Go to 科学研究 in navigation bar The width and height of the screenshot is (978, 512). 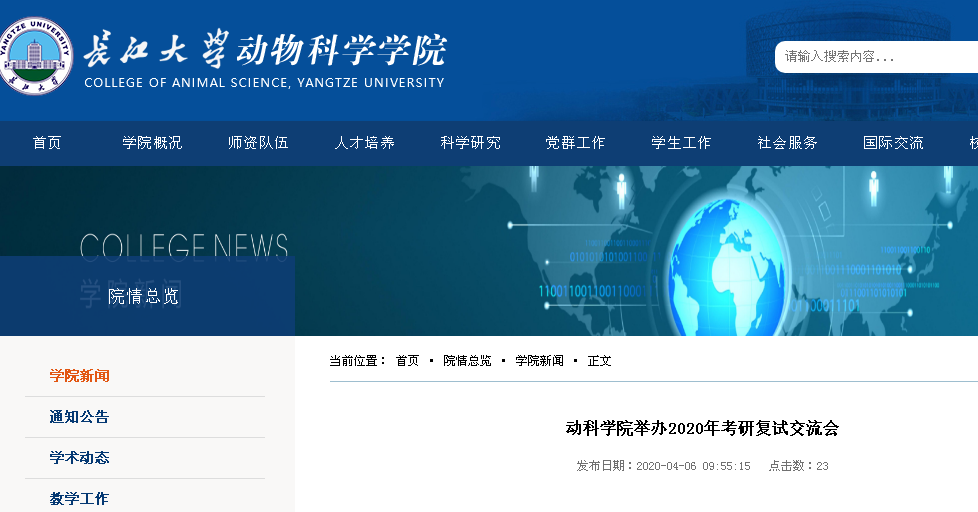[470, 143]
